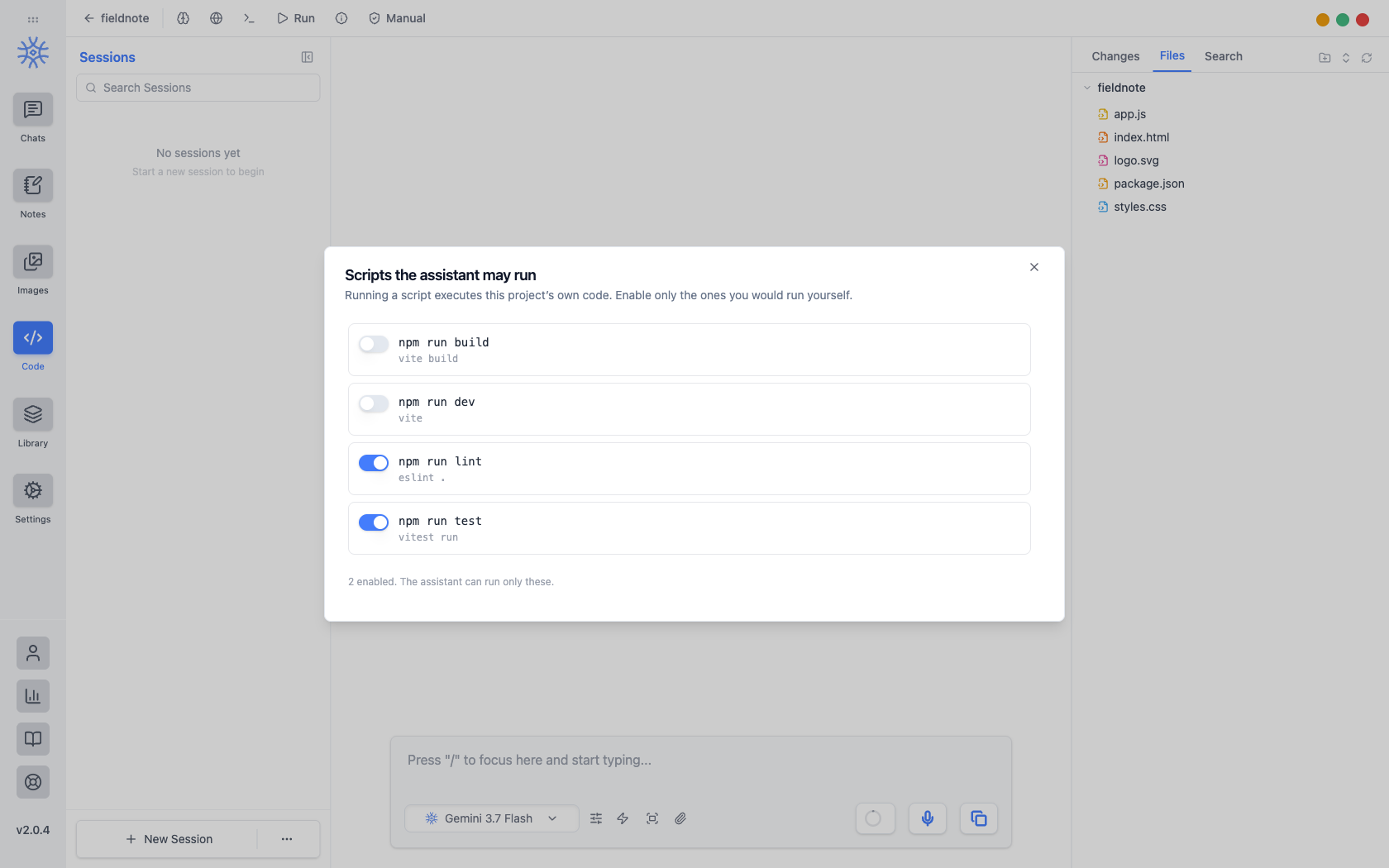
Task: Open the Gemini 3.7 Flash model dropdown
Action: tap(492, 818)
